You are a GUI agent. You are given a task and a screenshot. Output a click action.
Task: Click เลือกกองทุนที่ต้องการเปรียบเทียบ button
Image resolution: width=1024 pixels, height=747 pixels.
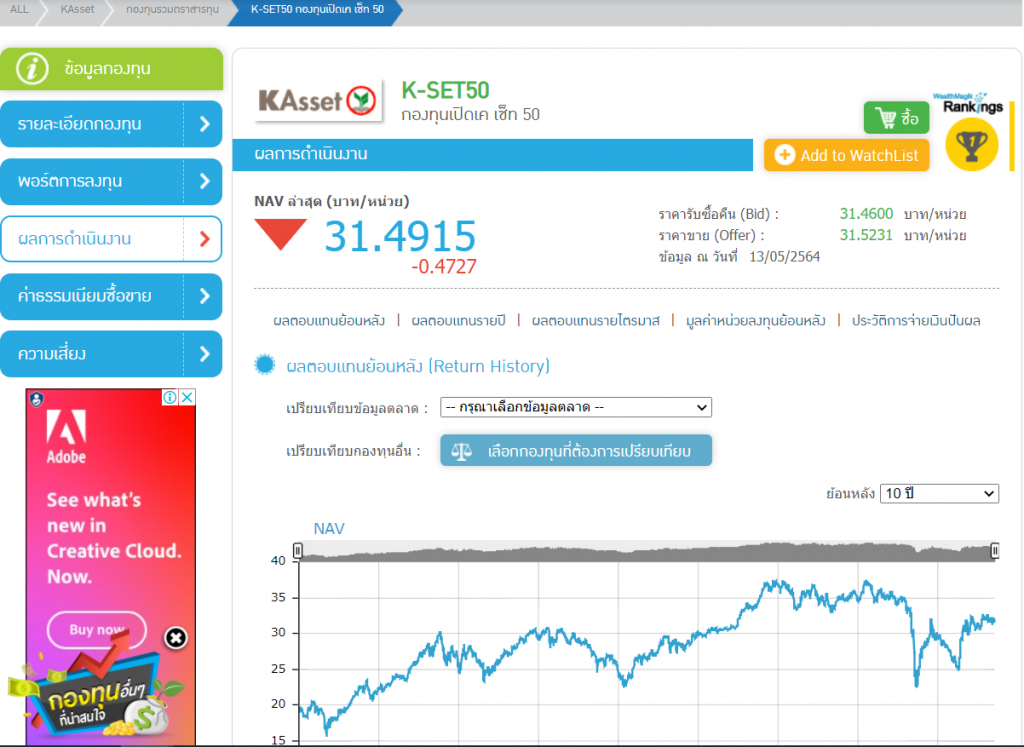tap(575, 451)
